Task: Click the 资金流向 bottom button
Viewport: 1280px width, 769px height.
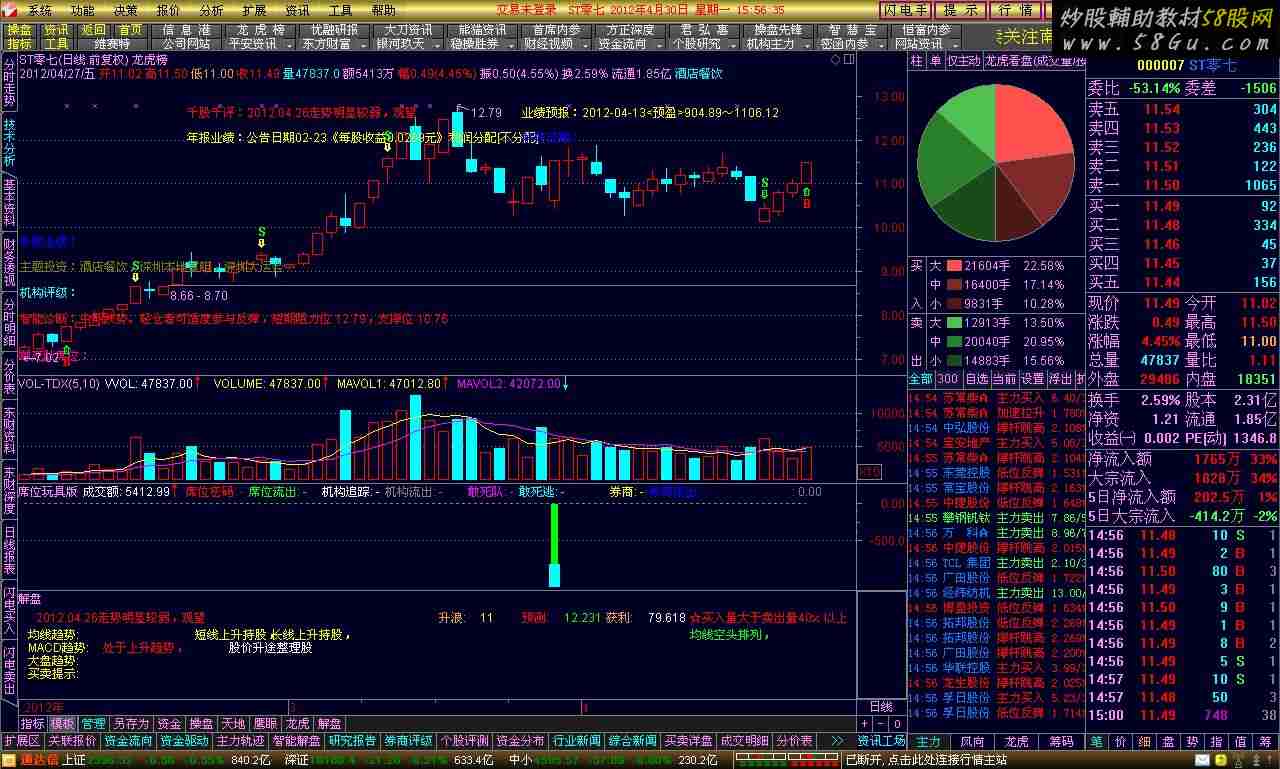Action: (x=128, y=741)
